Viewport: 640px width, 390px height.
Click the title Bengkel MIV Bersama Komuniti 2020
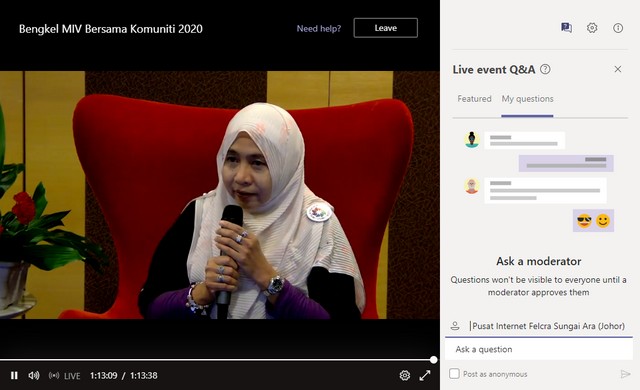pos(111,29)
